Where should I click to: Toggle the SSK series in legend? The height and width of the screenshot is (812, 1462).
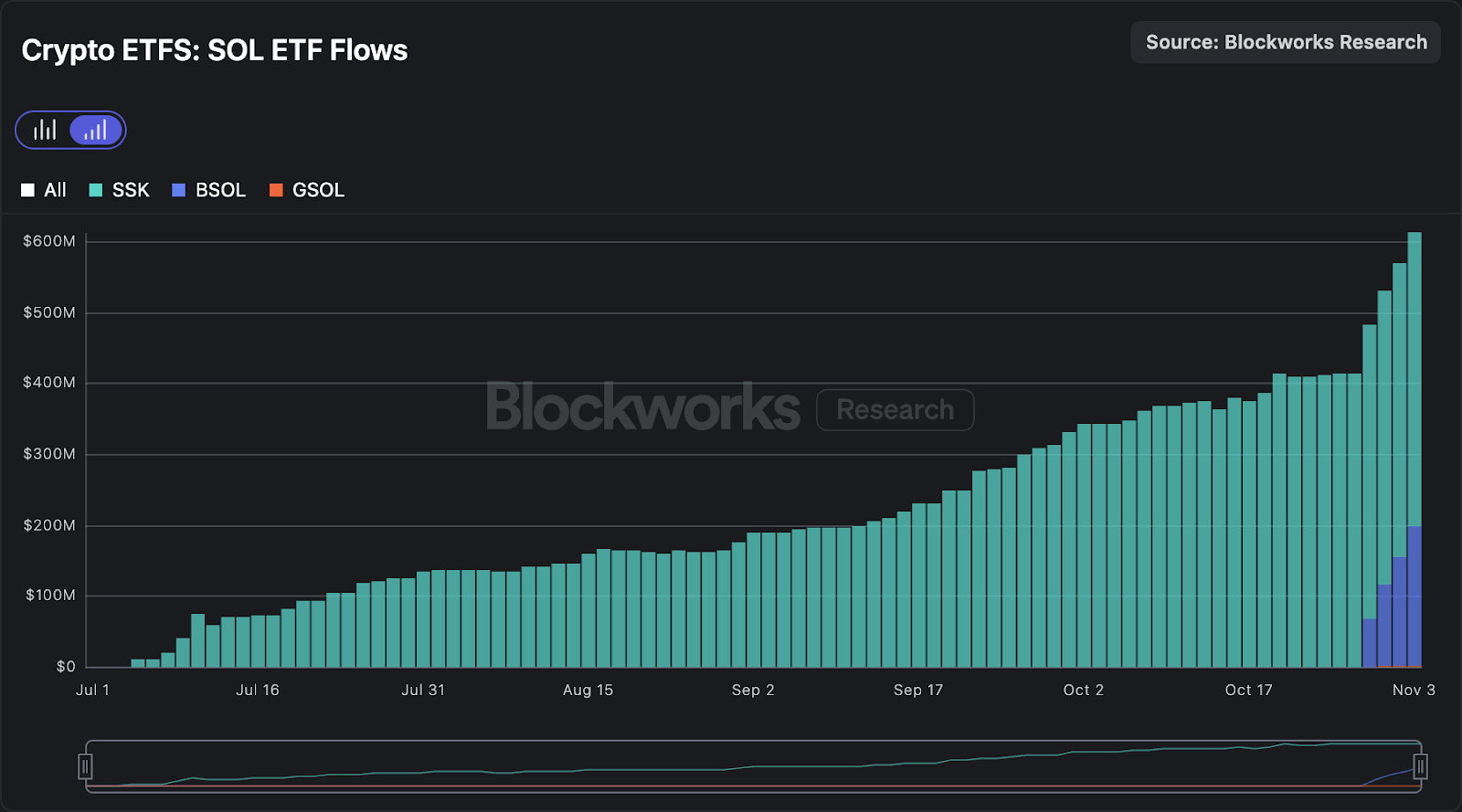pos(119,190)
